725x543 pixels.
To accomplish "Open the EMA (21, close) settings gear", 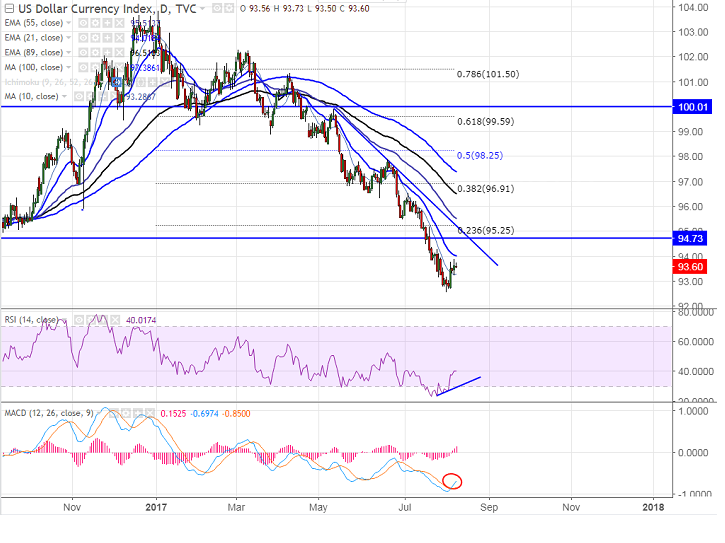I will pyautogui.click(x=95, y=38).
